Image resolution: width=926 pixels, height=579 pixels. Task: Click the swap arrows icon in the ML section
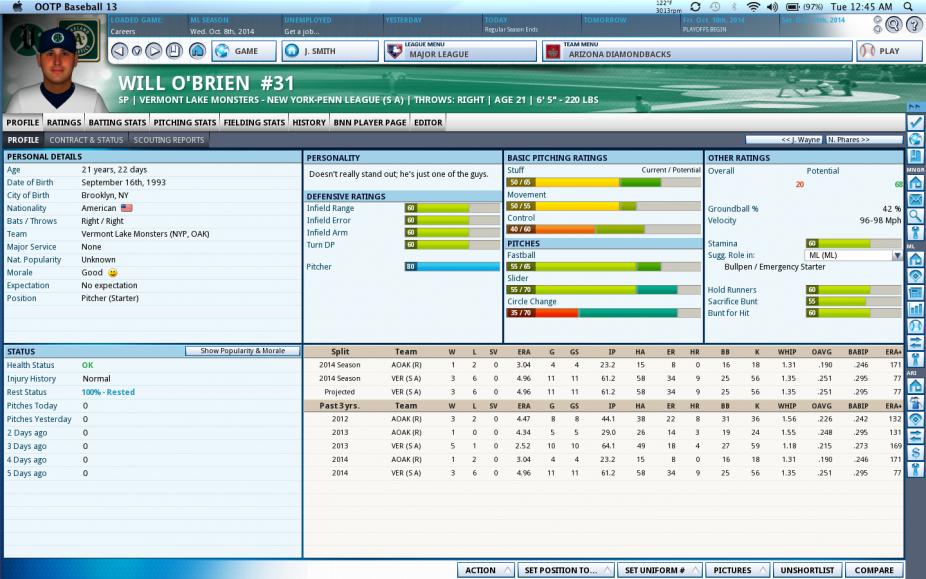915,343
